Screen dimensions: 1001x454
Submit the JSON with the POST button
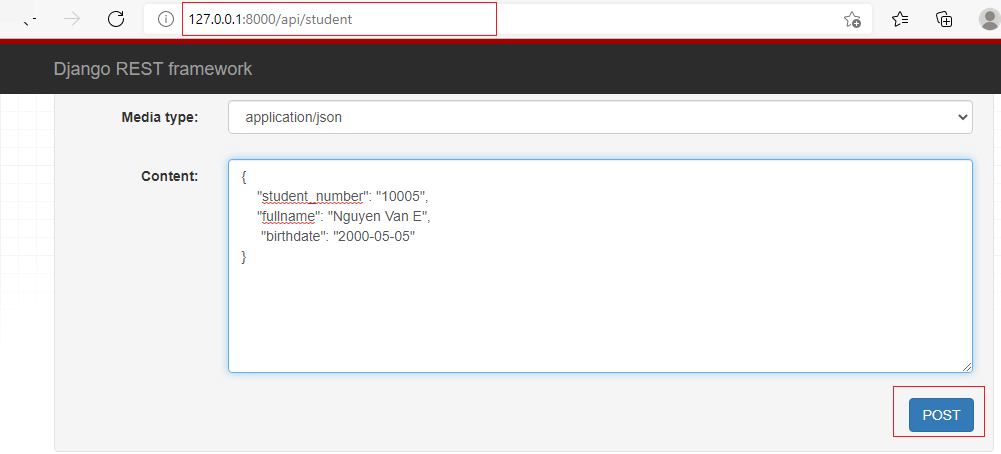[940, 415]
